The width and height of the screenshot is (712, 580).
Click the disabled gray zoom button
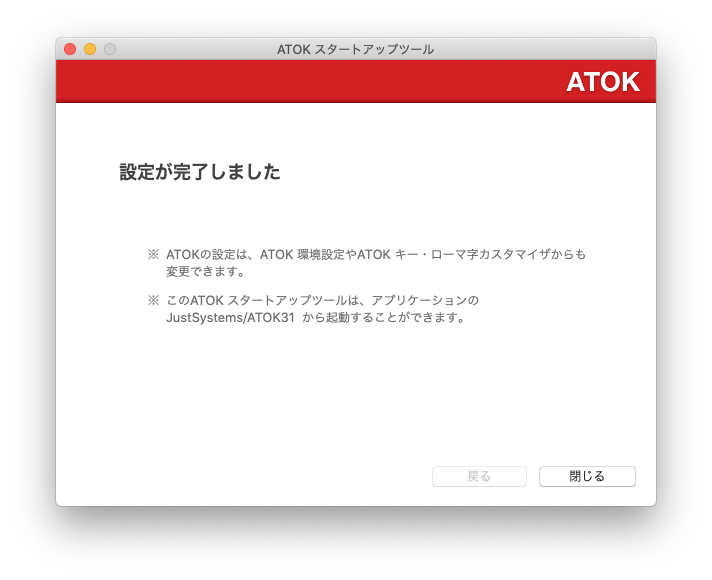pos(110,49)
